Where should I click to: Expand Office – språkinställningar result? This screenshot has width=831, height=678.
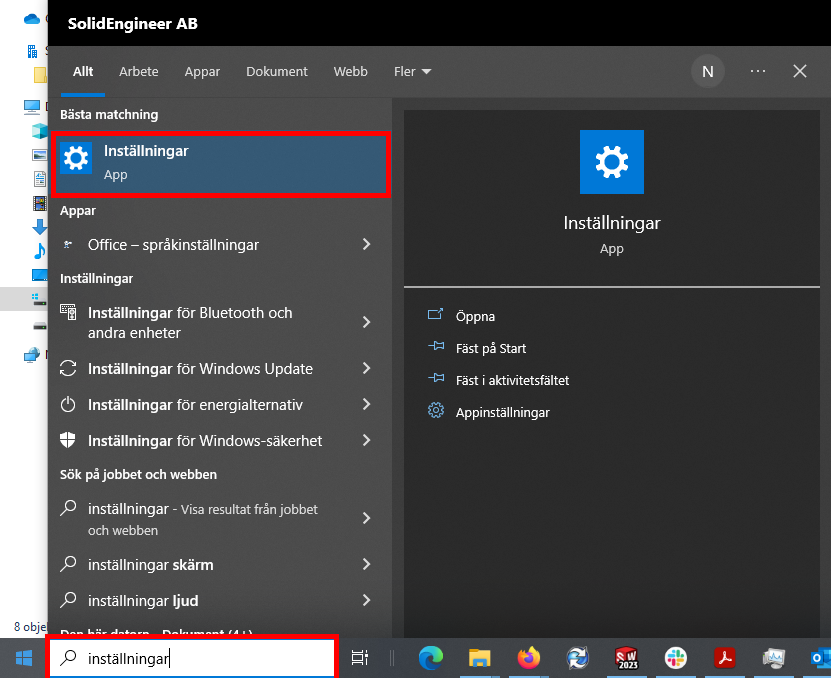366,245
